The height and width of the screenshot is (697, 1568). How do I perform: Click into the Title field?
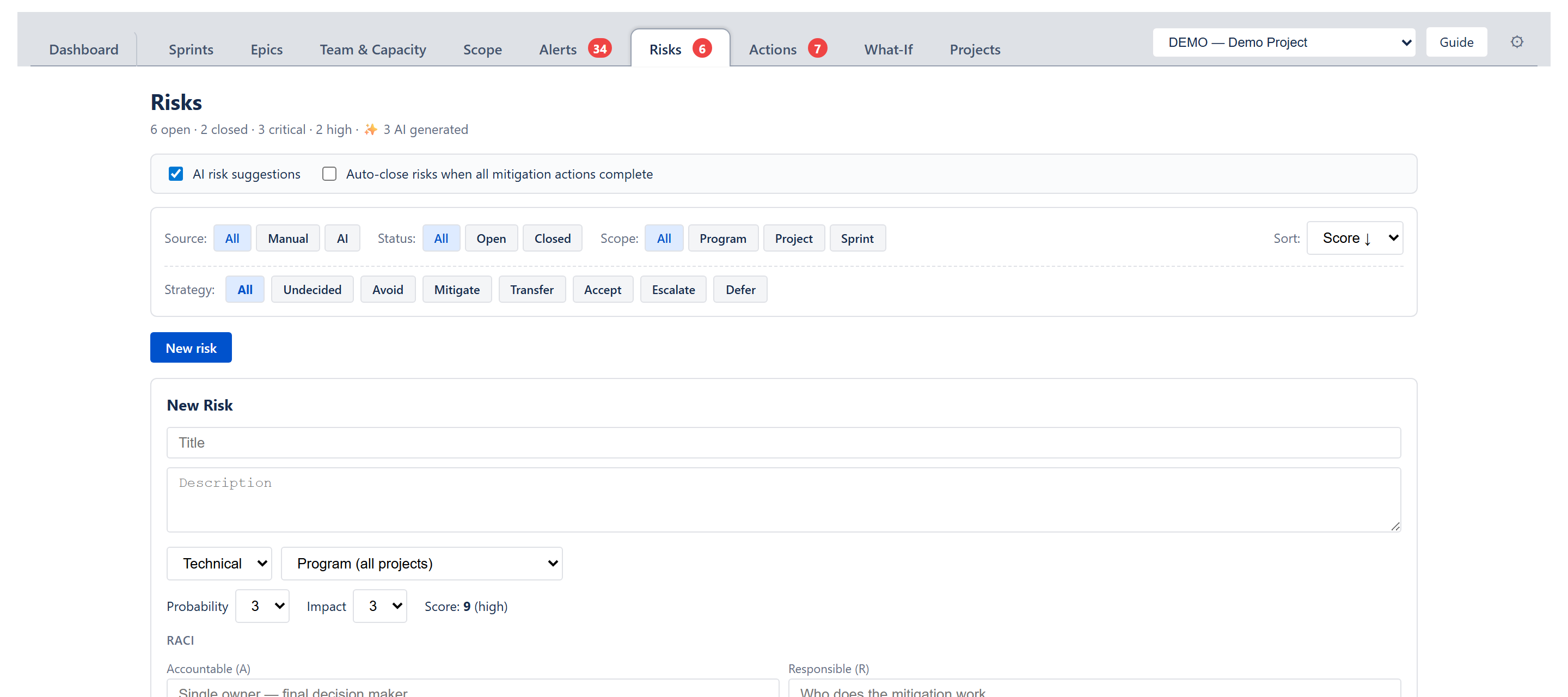tap(783, 443)
